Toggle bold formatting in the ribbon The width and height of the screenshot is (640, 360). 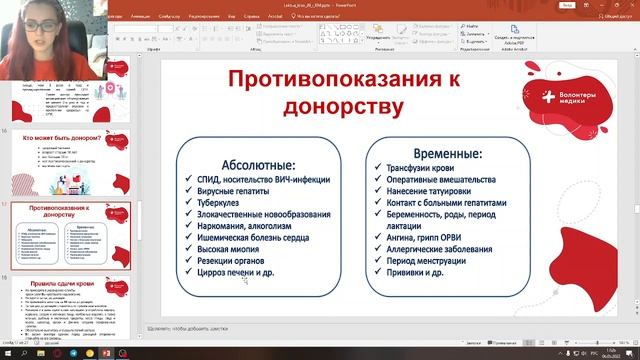pyautogui.click(x=118, y=39)
